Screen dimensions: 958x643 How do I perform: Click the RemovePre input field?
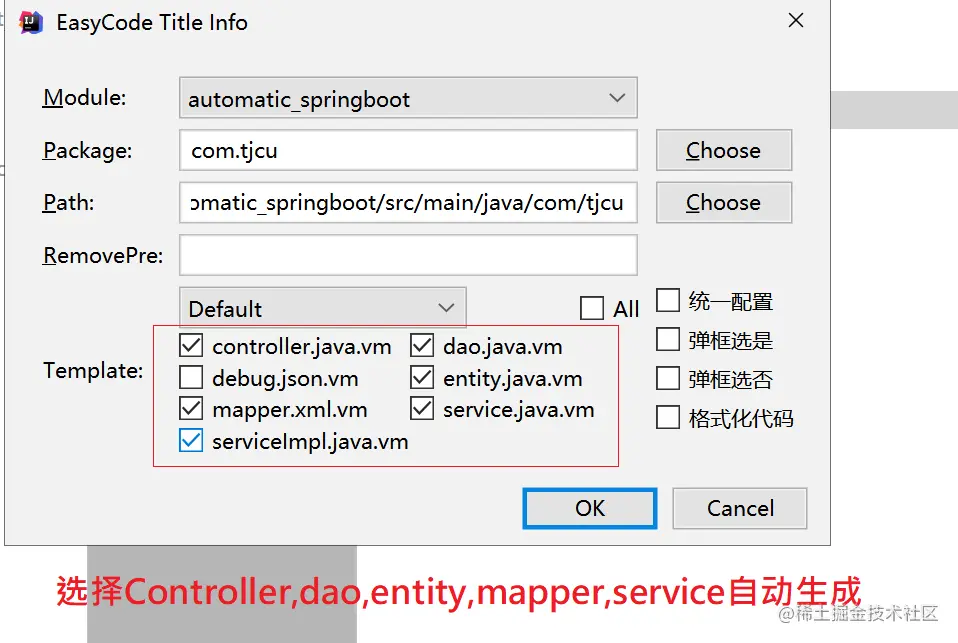coord(408,255)
